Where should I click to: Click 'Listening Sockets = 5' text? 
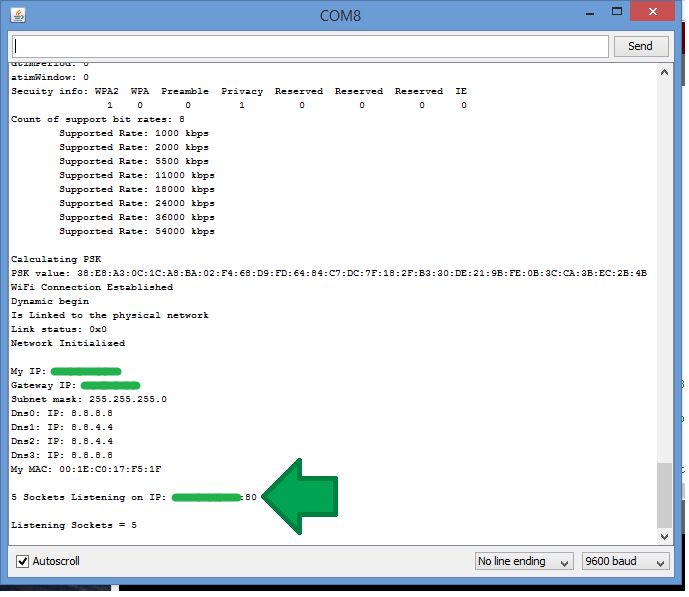pyautogui.click(x=74, y=525)
